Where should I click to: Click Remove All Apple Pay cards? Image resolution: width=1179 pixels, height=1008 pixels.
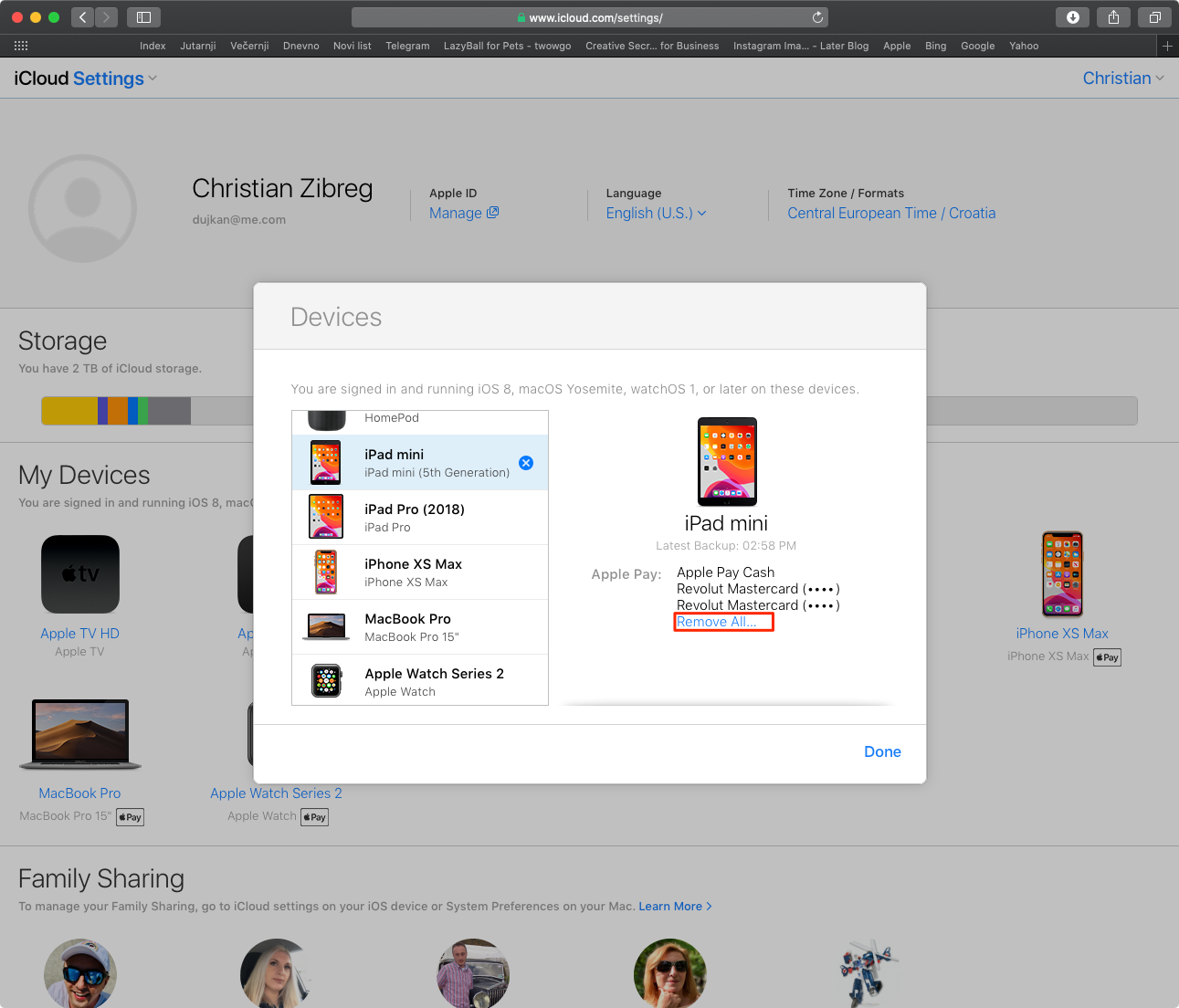coord(717,622)
